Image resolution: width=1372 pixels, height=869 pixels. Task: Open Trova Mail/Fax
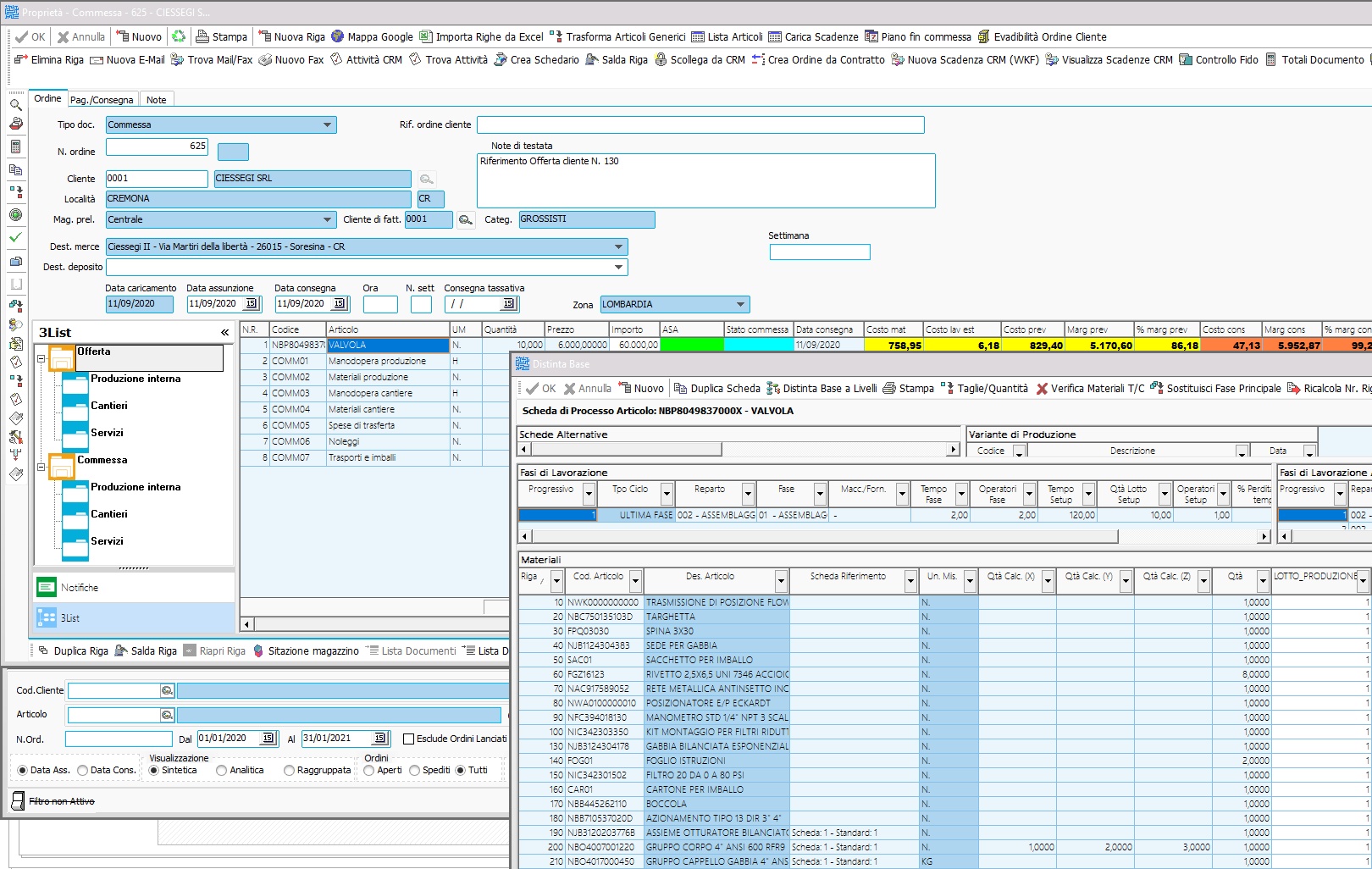coord(212,59)
